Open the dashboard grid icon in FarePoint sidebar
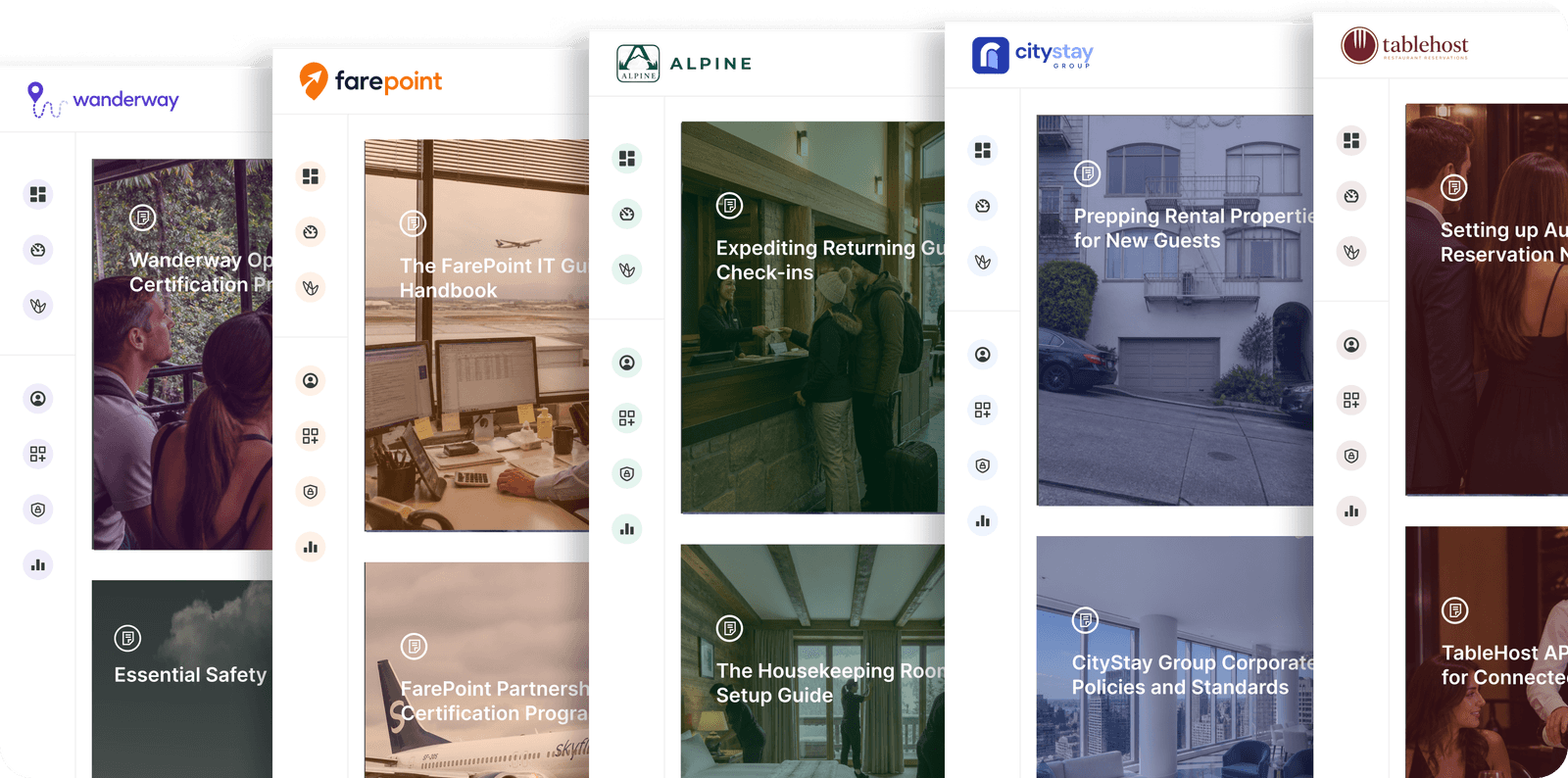This screenshot has width=1568, height=778. pyautogui.click(x=311, y=176)
